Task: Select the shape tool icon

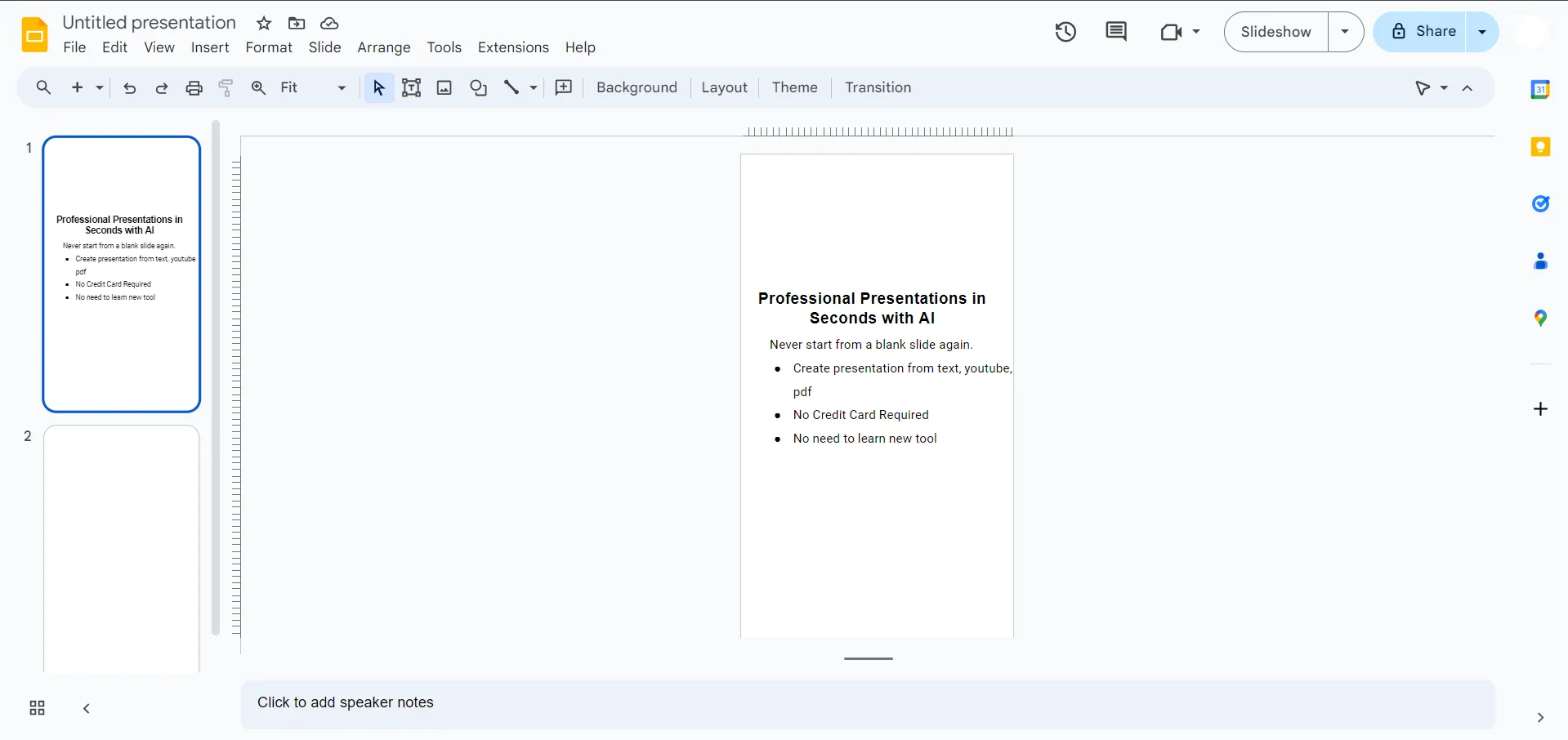Action: tap(478, 88)
